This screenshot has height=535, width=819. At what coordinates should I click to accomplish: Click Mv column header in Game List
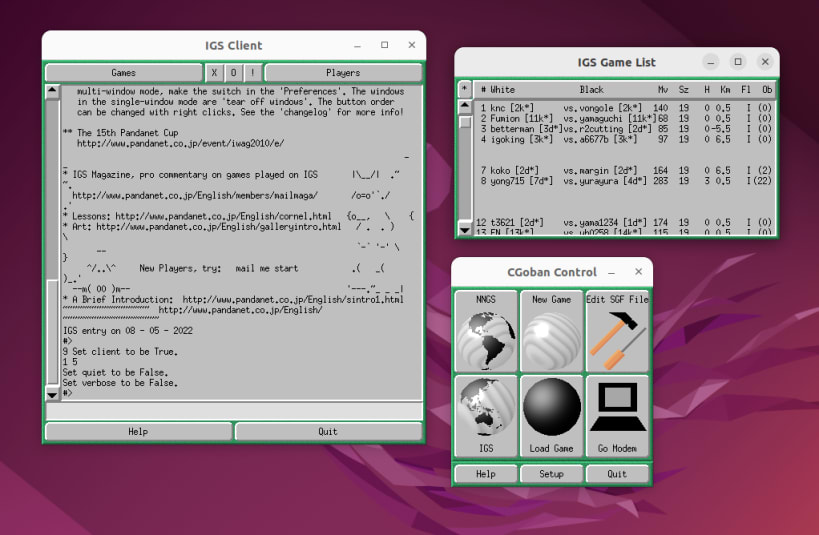click(x=663, y=90)
